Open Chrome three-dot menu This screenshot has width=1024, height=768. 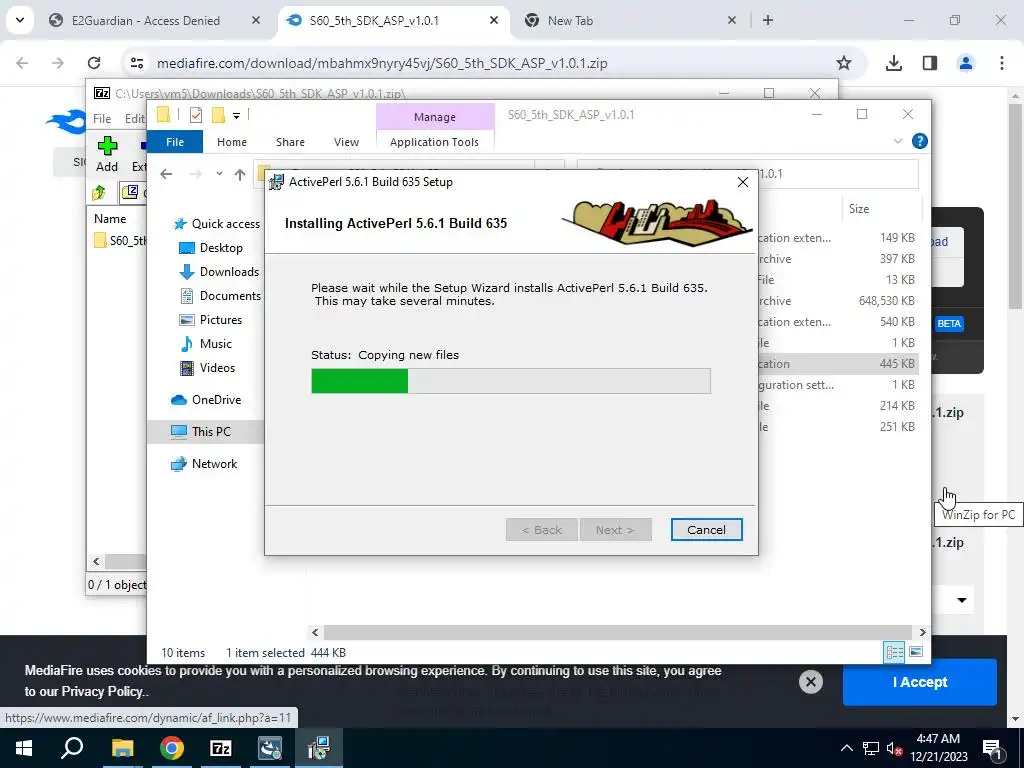point(1002,63)
